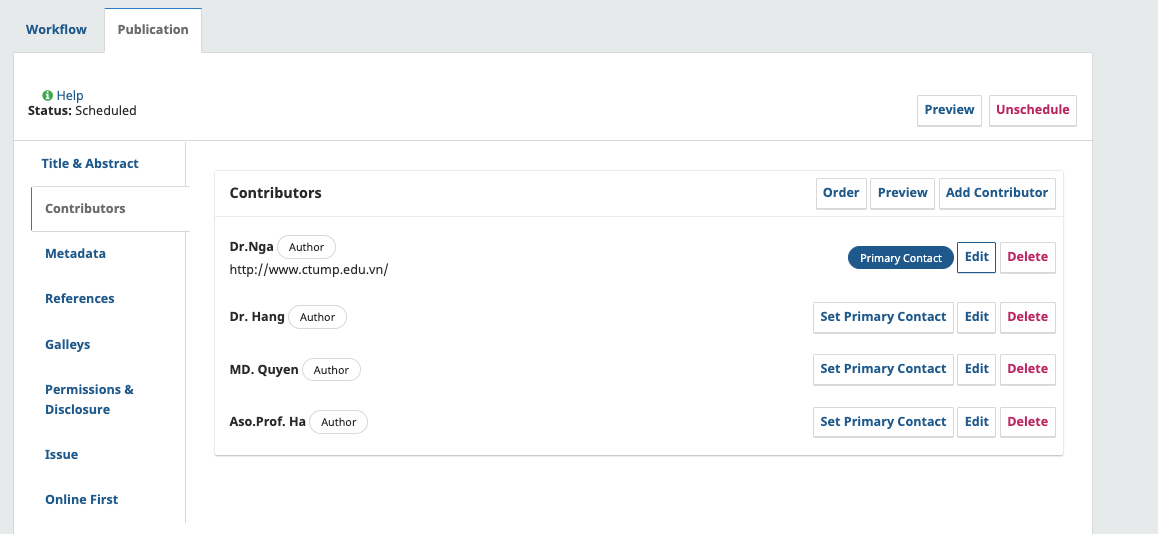Click the green Help info icon
1158x534 pixels.
(47, 96)
